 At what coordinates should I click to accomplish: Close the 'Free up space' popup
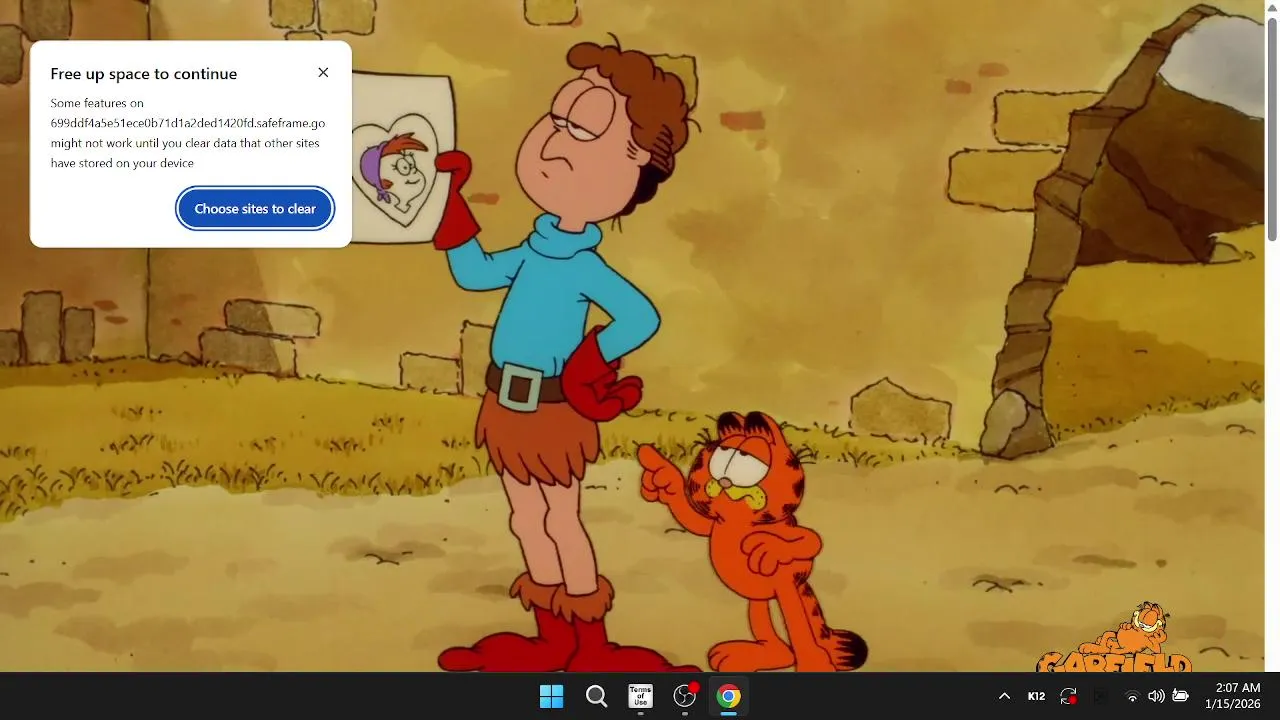pyautogui.click(x=323, y=73)
